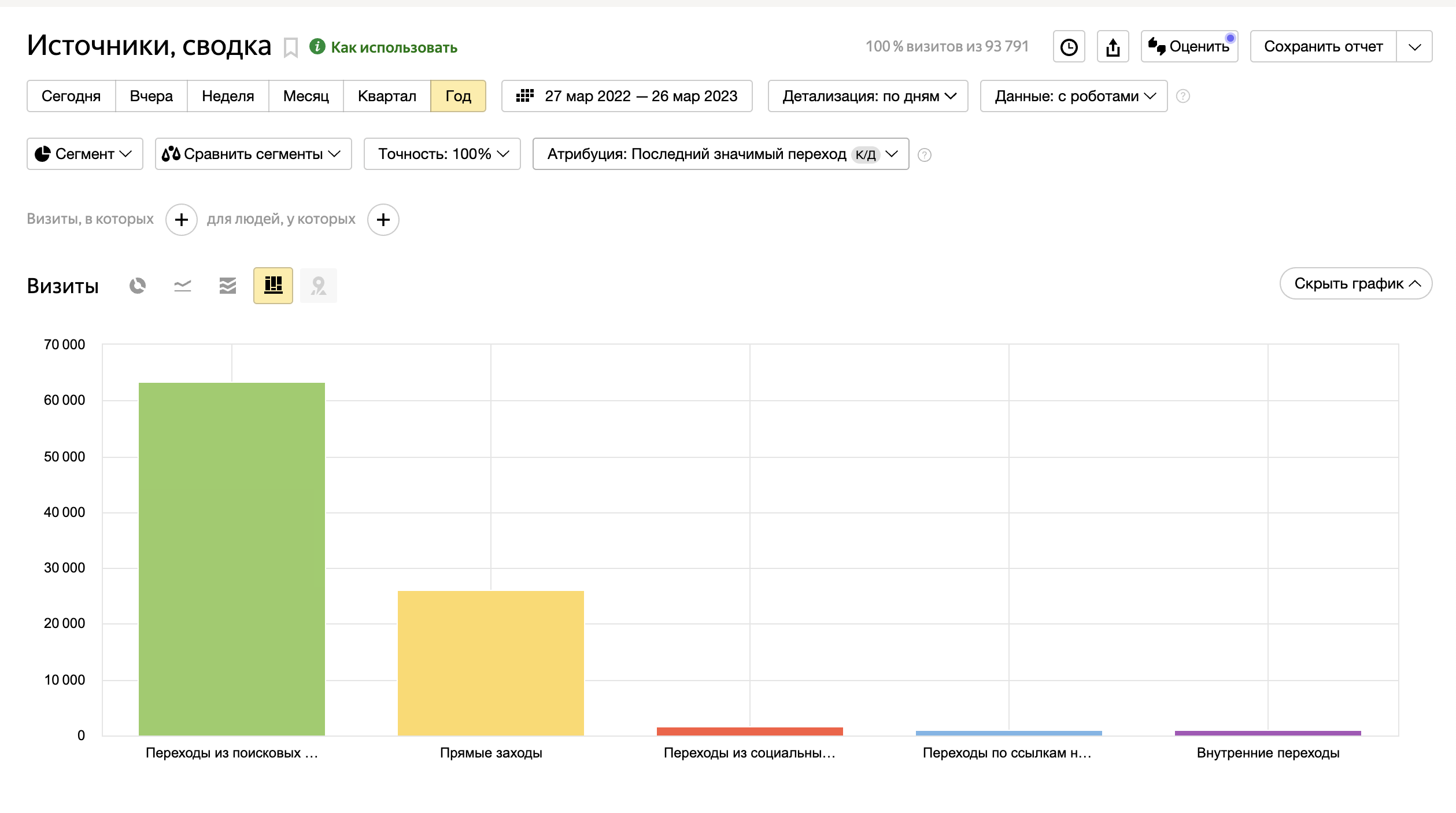Select the Год period toggle
Viewport: 1456px width, 813px height.
pyautogui.click(x=458, y=96)
